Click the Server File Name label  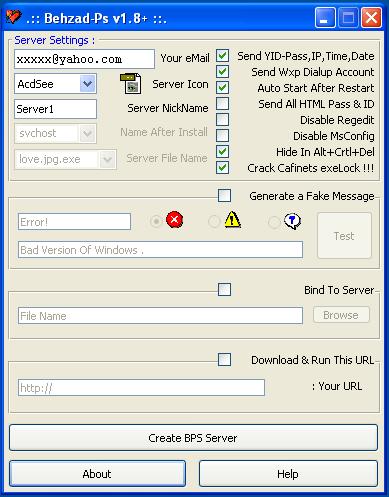[167, 158]
